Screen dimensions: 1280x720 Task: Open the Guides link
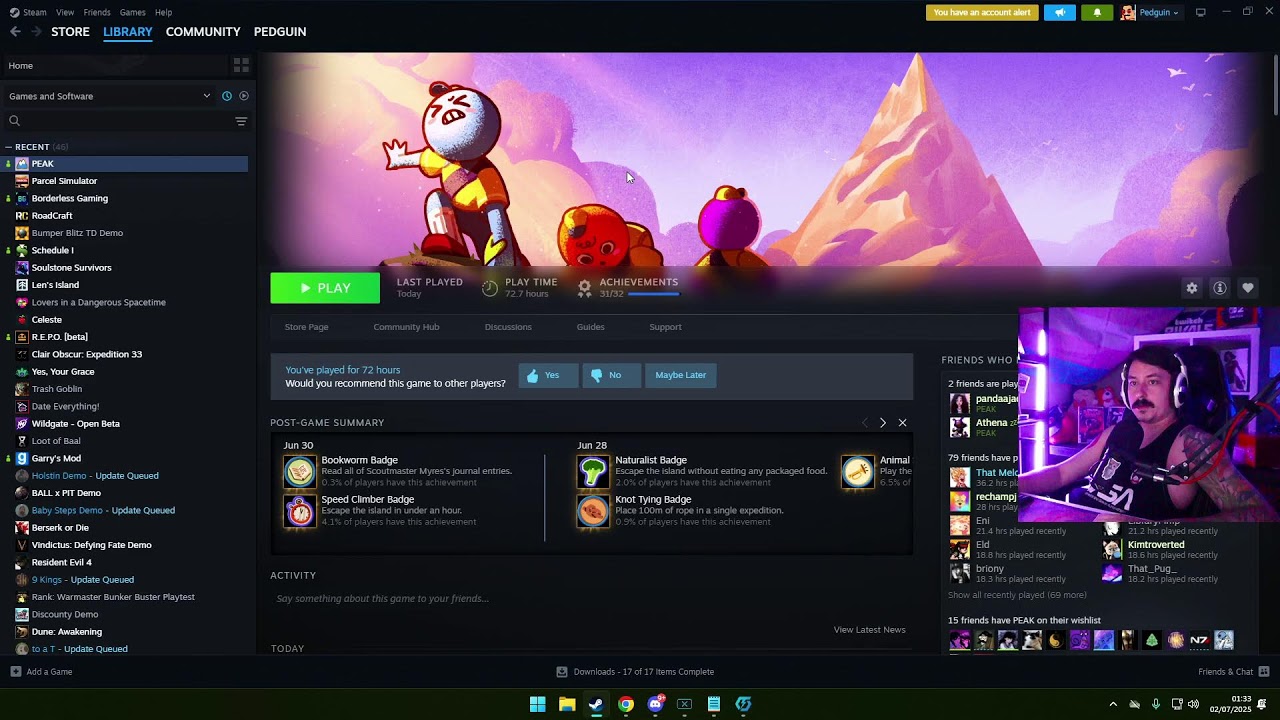pyautogui.click(x=590, y=327)
